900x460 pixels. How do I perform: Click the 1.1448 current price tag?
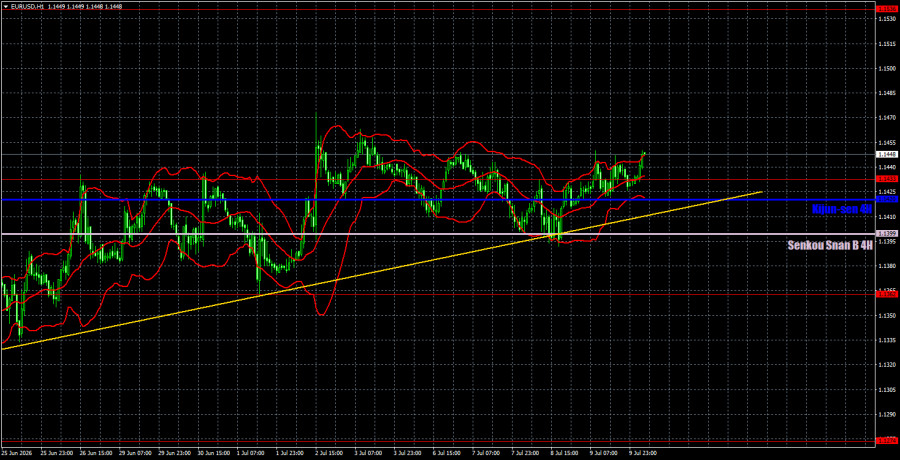[x=887, y=154]
